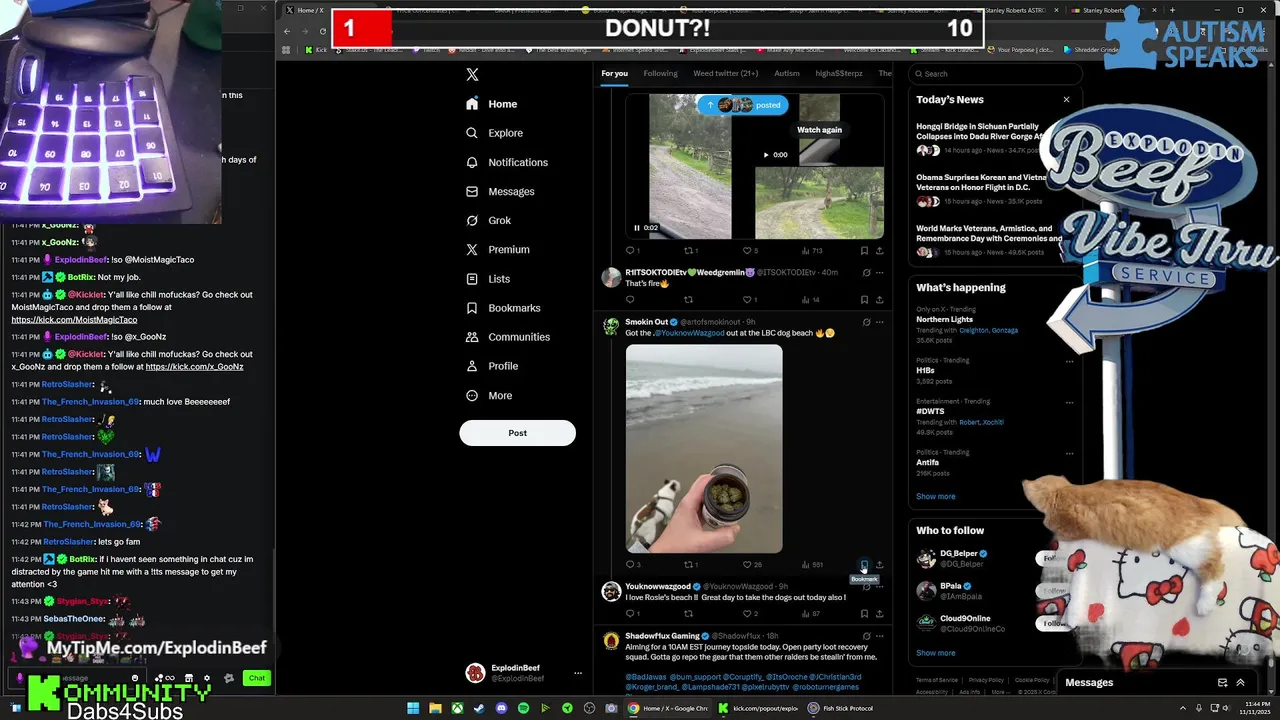Switch to the Weed twitter (21+) tab
Image resolution: width=1280 pixels, height=720 pixels.
[x=725, y=73]
